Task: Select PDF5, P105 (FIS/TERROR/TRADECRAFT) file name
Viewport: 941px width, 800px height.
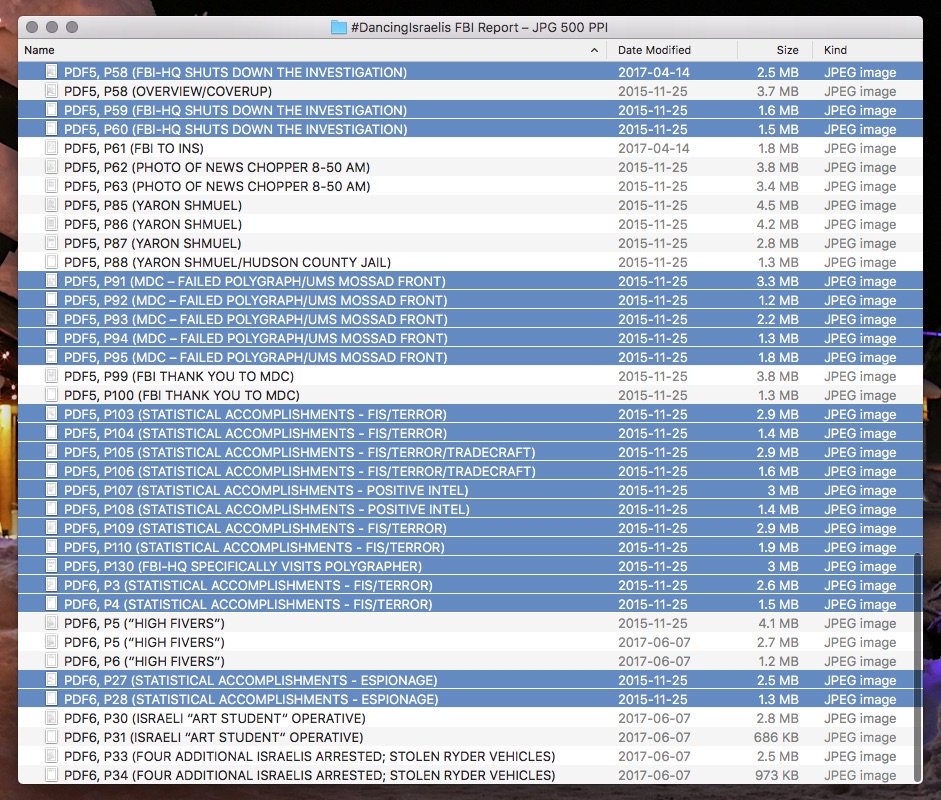Action: (299, 453)
